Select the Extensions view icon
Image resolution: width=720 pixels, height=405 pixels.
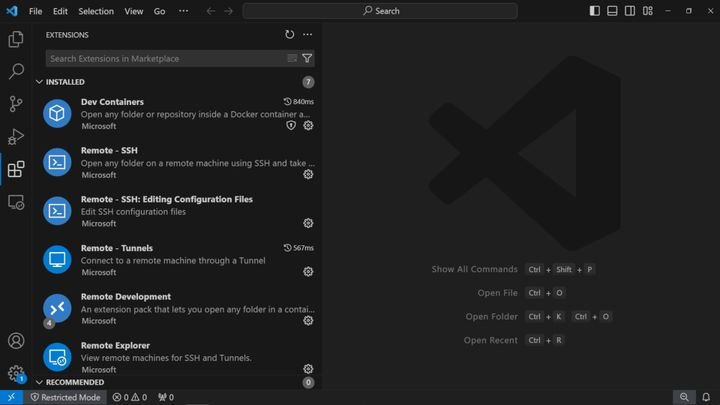16,169
